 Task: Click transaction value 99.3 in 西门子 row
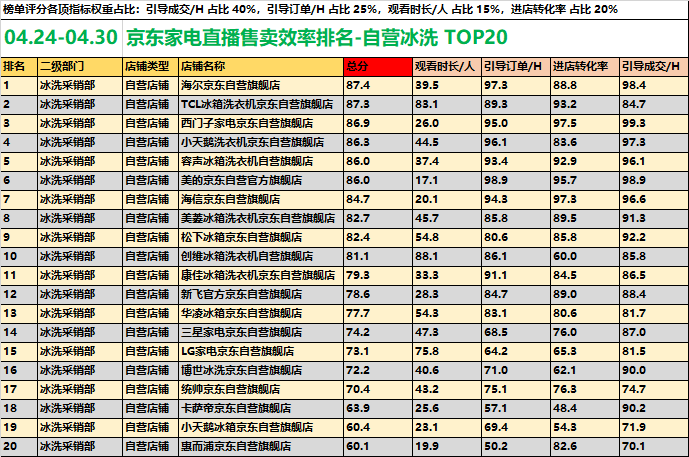pos(654,123)
